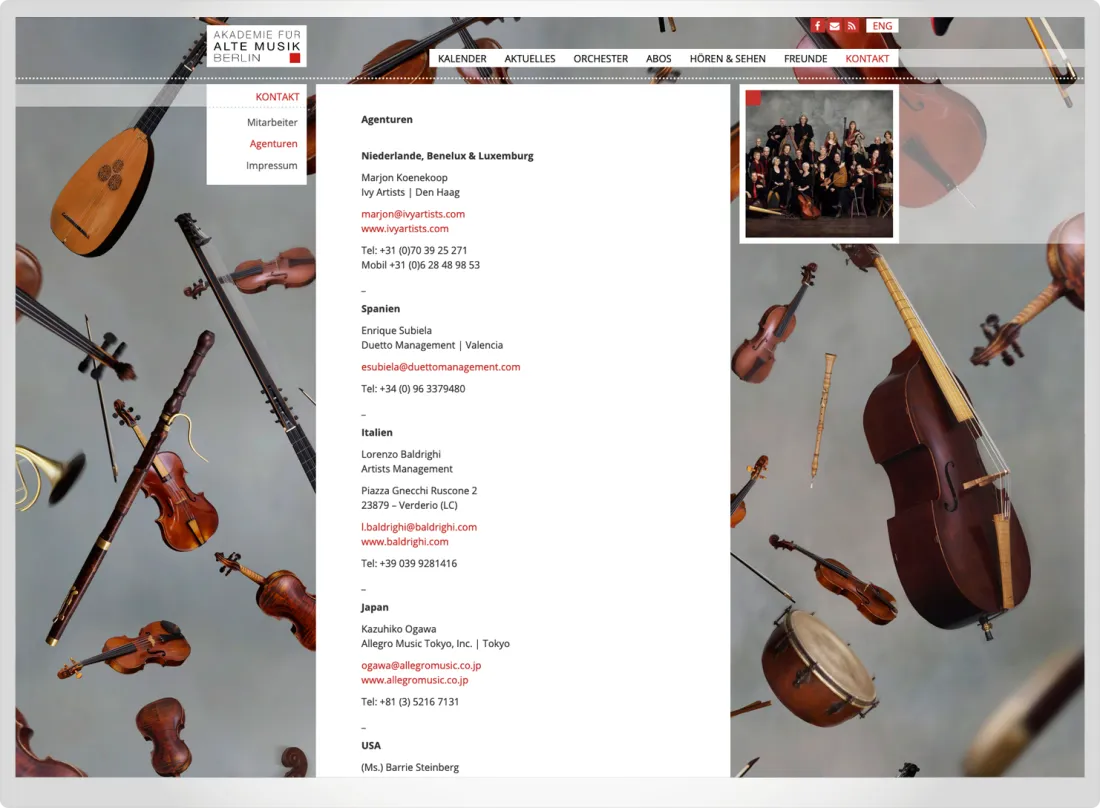Email marjon@ivyartists.com

413,214
